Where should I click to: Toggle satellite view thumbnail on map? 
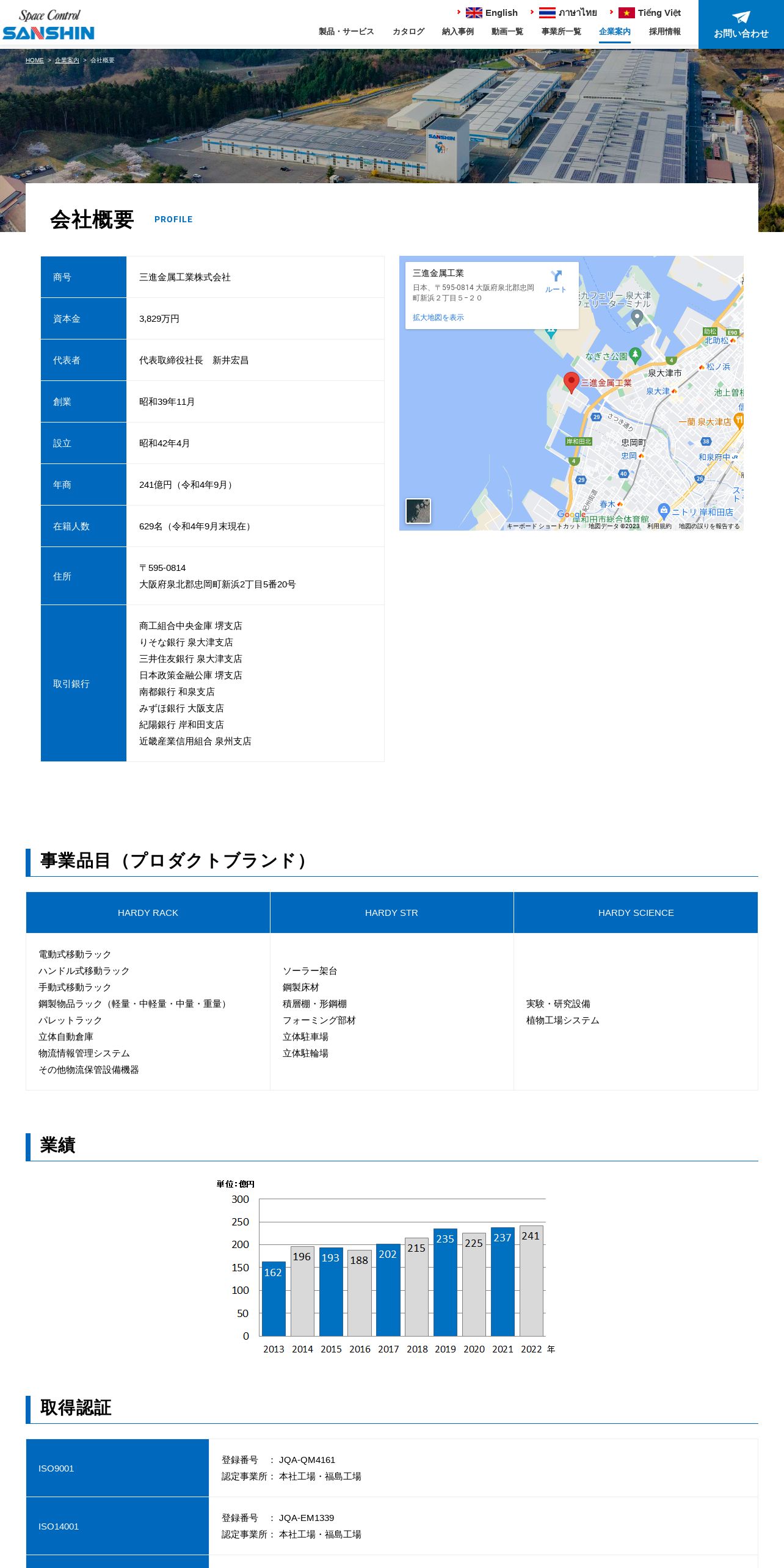click(418, 511)
